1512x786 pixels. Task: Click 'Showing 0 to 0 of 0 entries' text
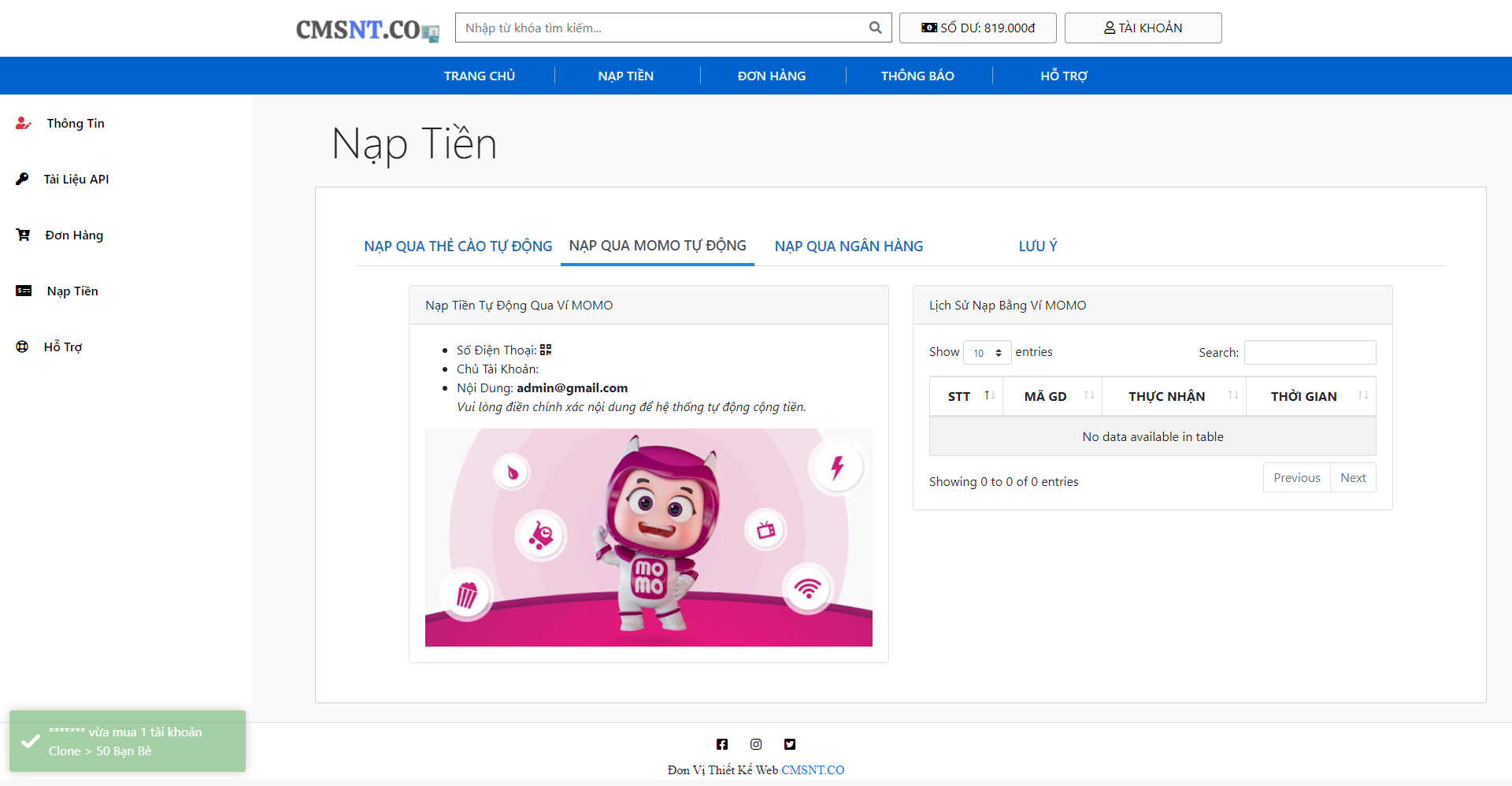click(1004, 481)
